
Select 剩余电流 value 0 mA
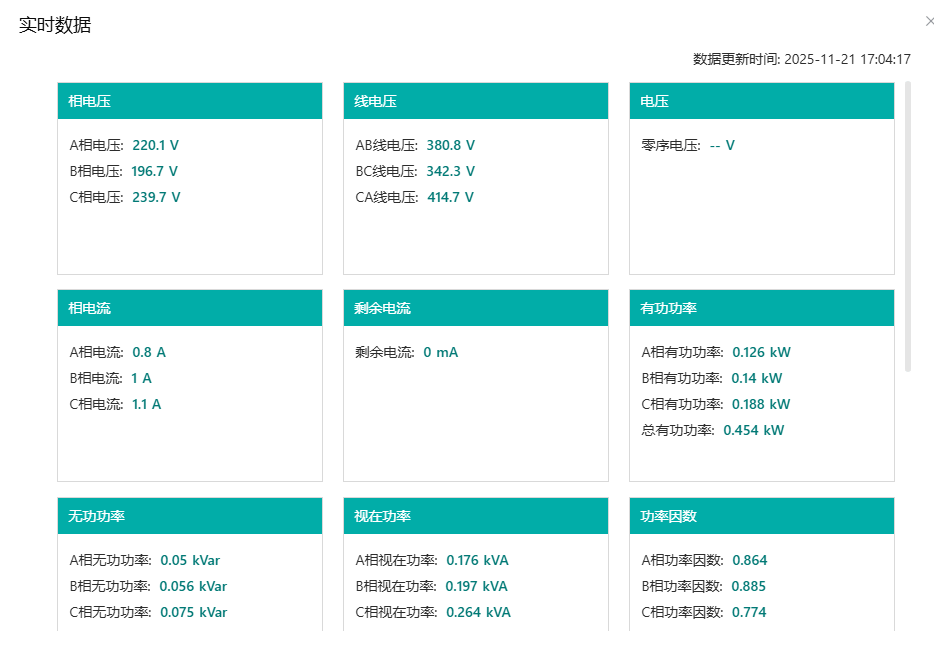[441, 352]
